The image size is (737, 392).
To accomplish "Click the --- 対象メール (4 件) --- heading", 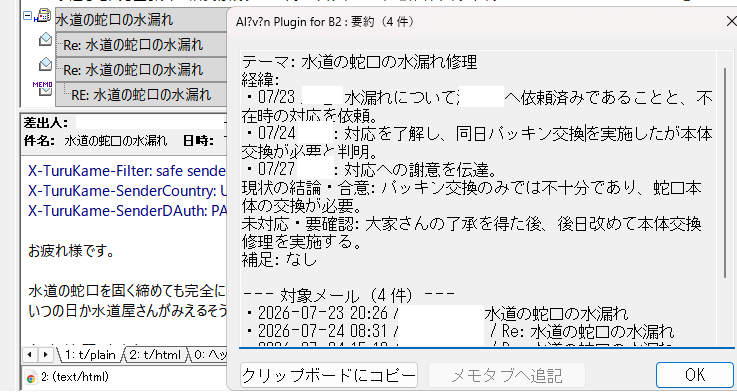I will 348,296.
